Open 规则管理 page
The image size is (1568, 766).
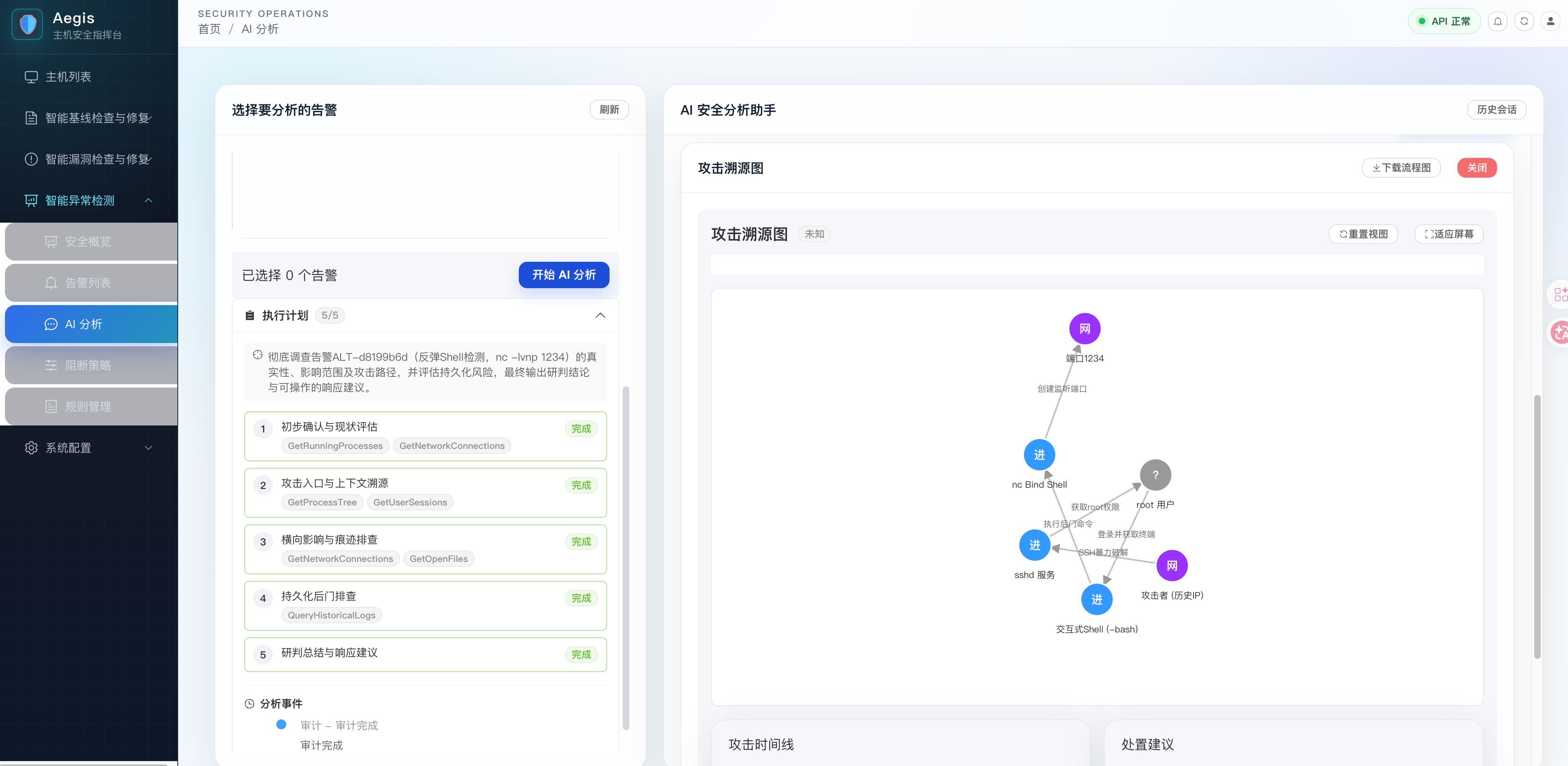[x=91, y=407]
